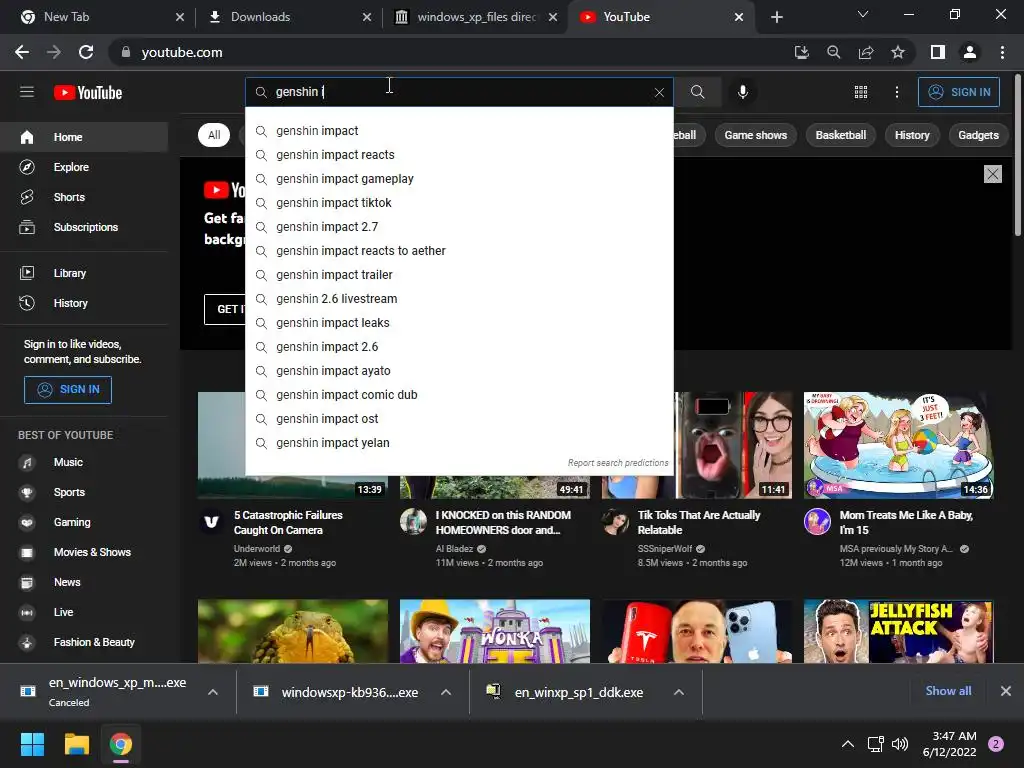
Task: Open the tab search dropdown chevron
Action: pyautogui.click(x=863, y=14)
